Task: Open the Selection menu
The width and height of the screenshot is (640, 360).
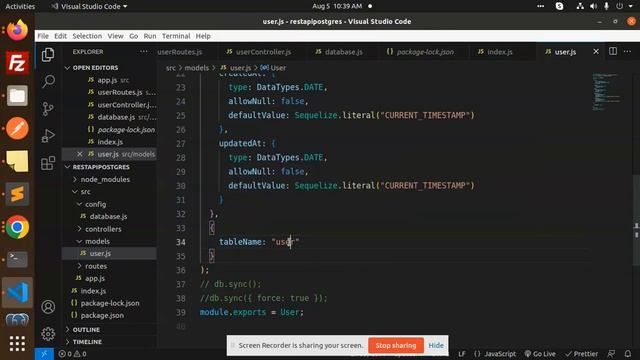Action: 87,36
